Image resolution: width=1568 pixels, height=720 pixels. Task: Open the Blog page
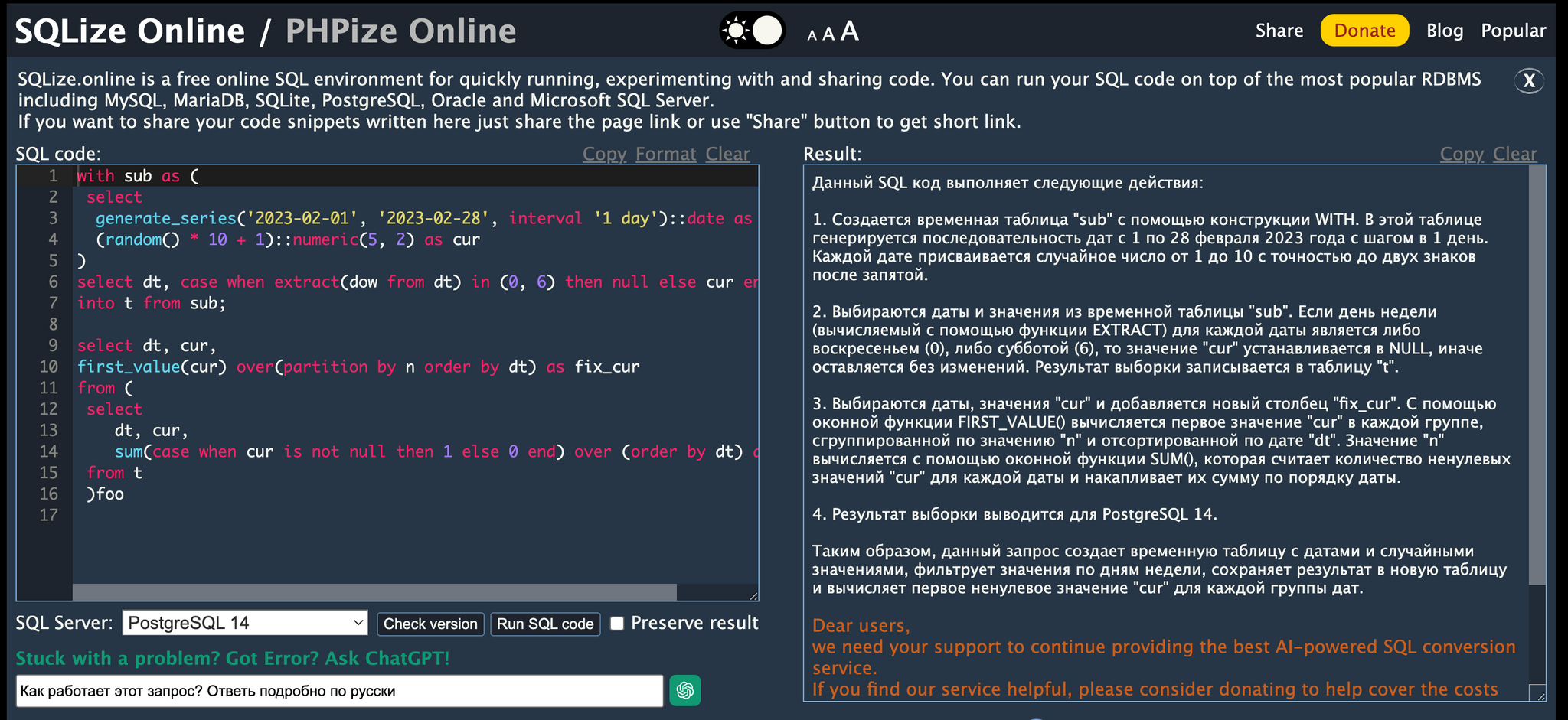[1445, 31]
